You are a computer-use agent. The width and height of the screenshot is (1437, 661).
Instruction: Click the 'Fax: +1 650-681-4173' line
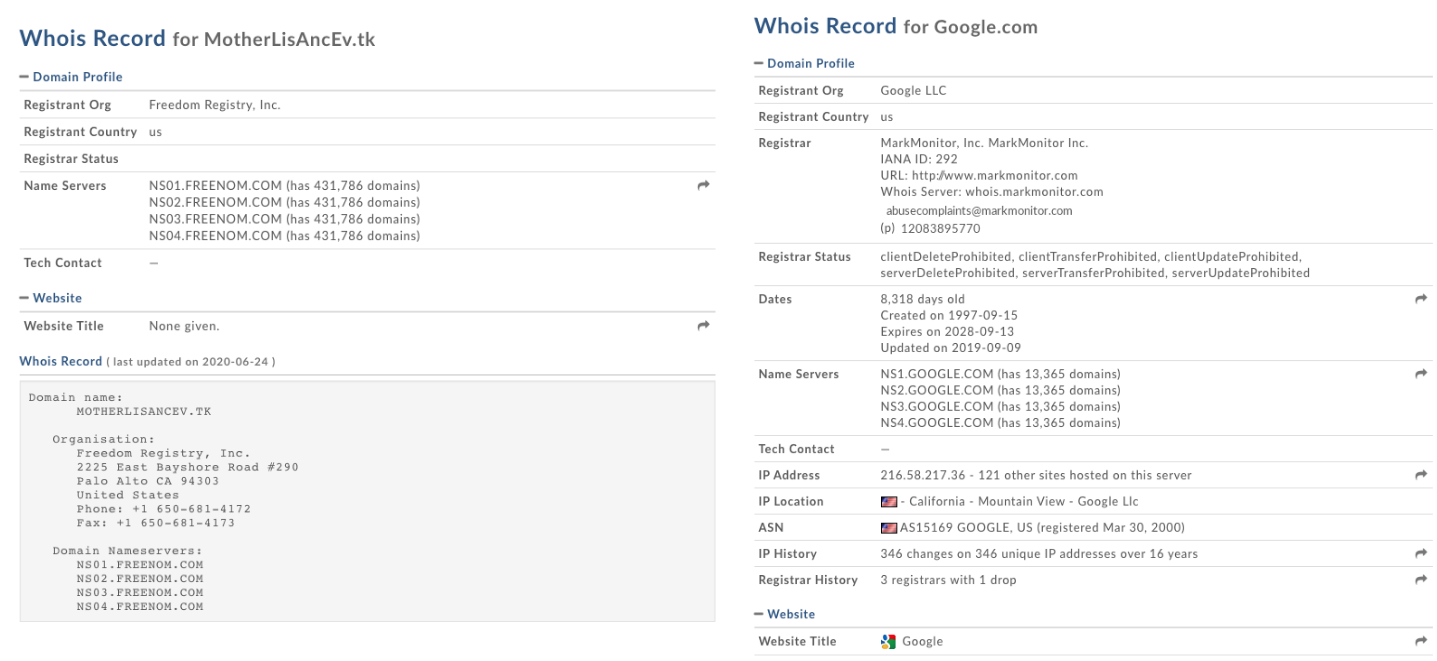(x=155, y=523)
